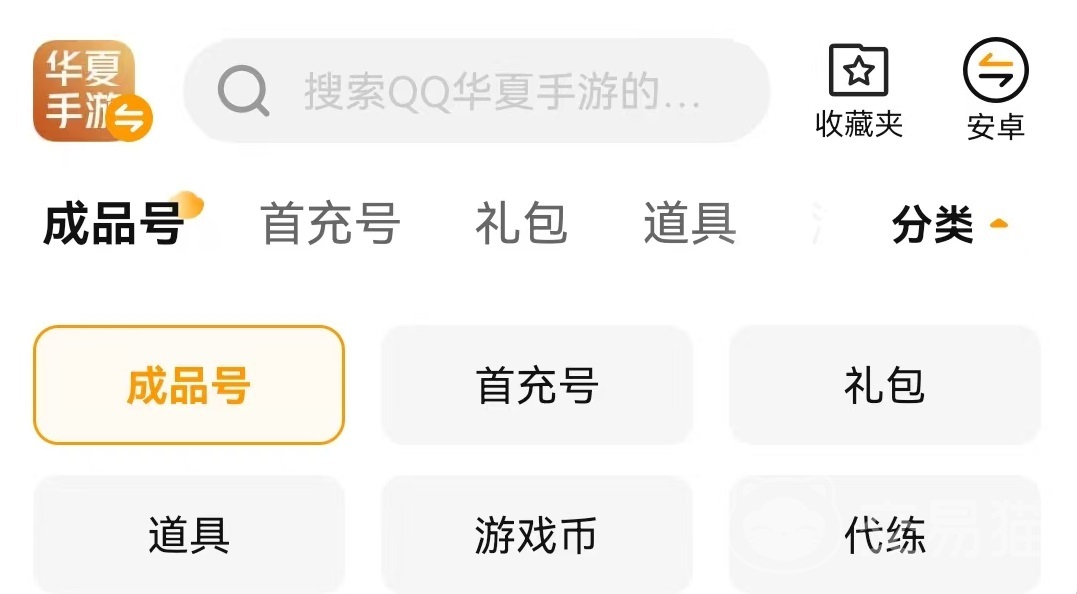The height and width of the screenshot is (594, 1077).
Task: Select the highlighted 成品号 category chip
Action: click(189, 385)
